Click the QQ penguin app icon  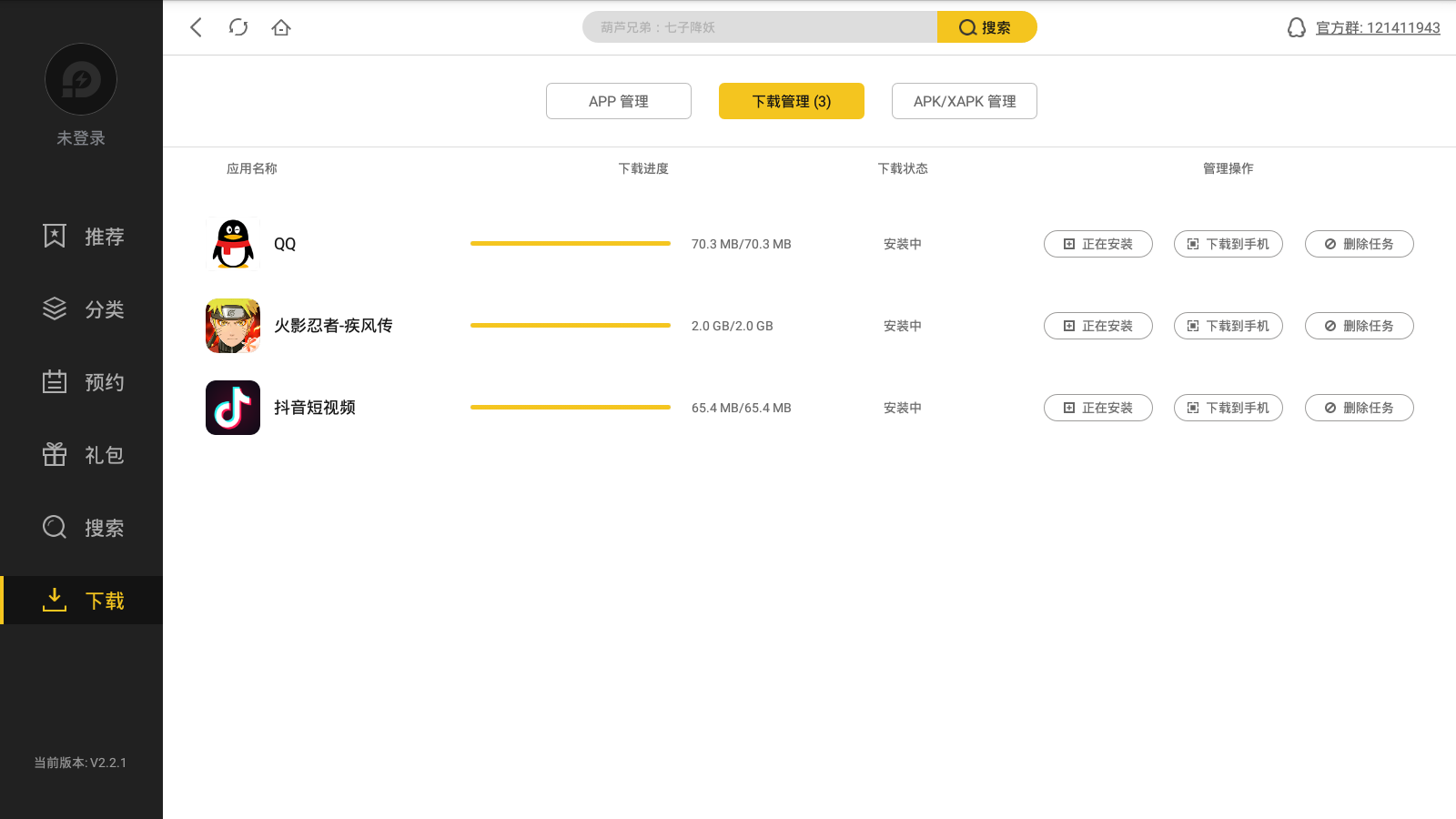233,244
